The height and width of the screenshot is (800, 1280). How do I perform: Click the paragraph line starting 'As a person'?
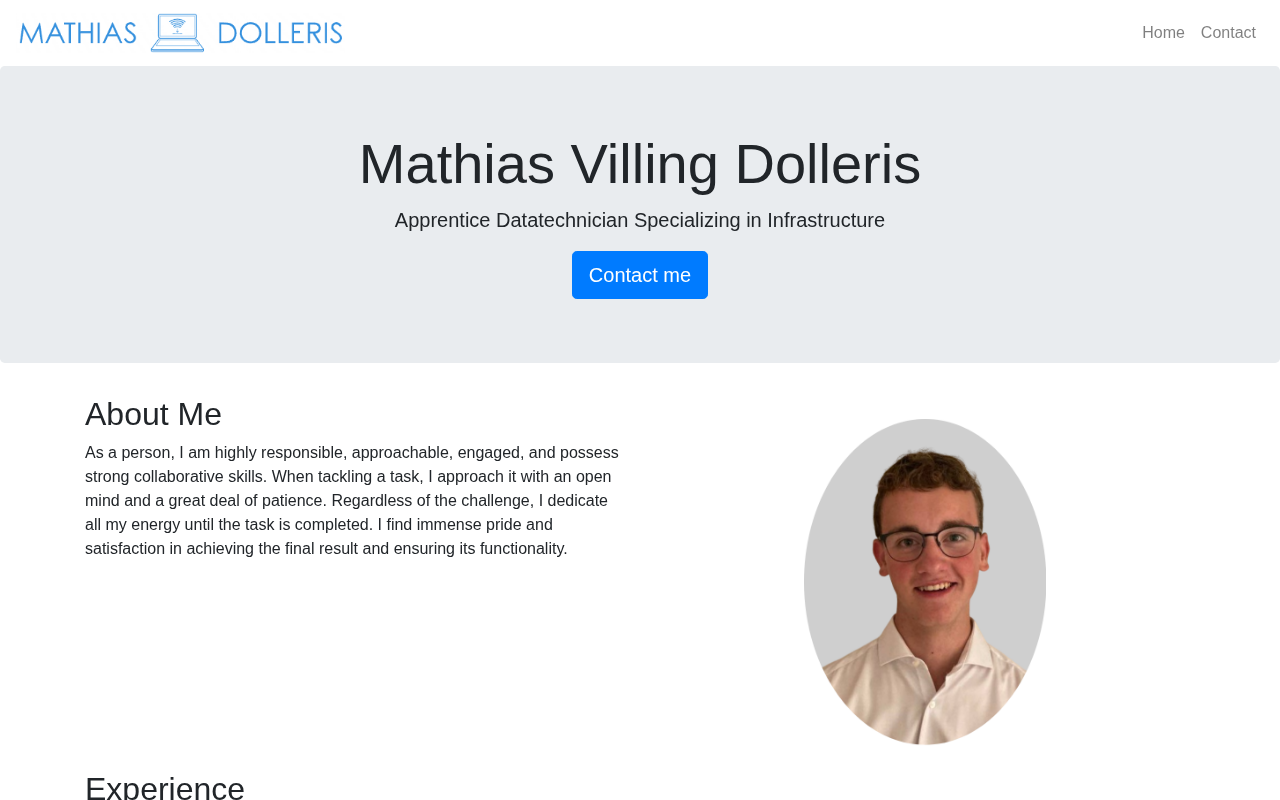pos(352,453)
